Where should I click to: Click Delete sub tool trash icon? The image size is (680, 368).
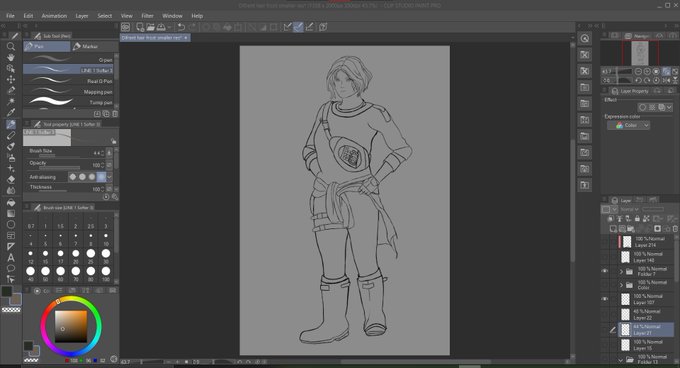(x=115, y=114)
